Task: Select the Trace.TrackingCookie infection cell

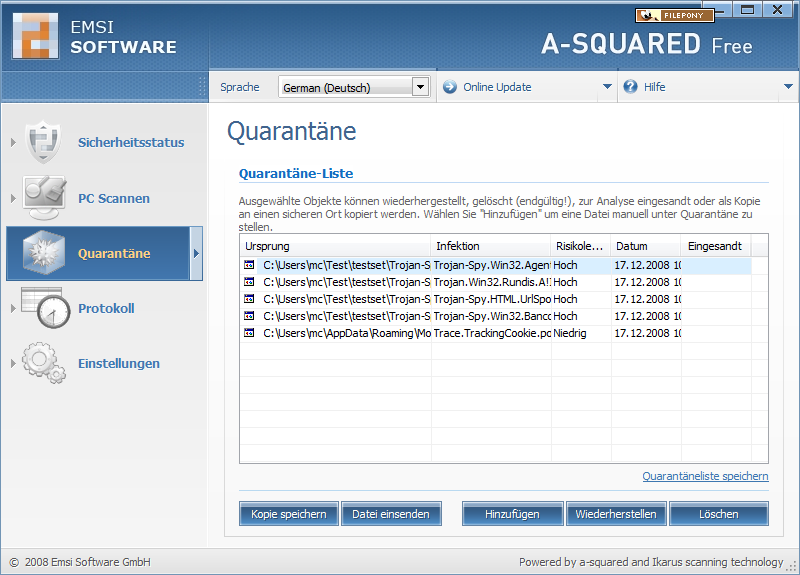Action: pos(492,333)
